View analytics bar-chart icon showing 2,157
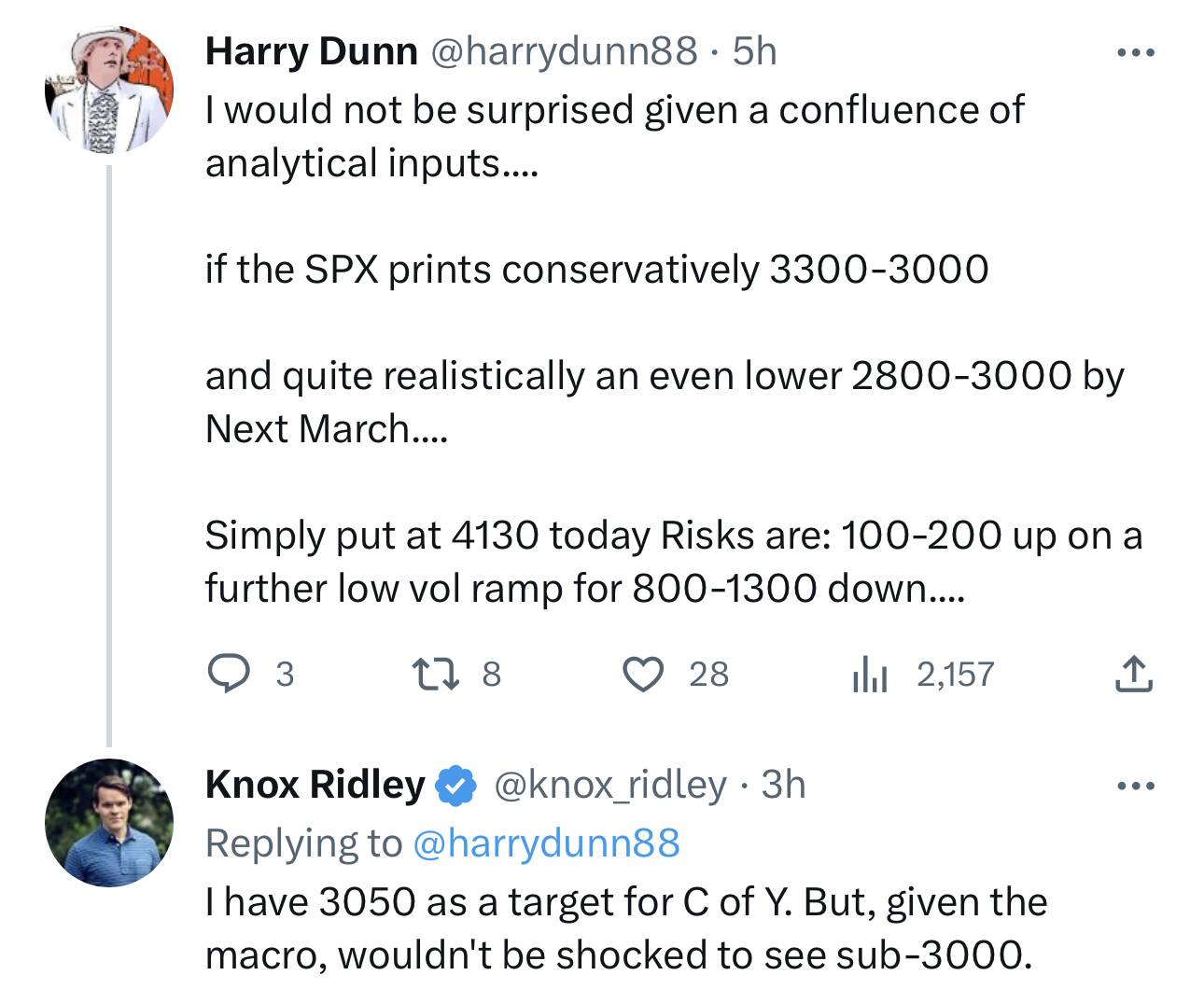Screen dimensions: 1204x1003 click(x=867, y=674)
